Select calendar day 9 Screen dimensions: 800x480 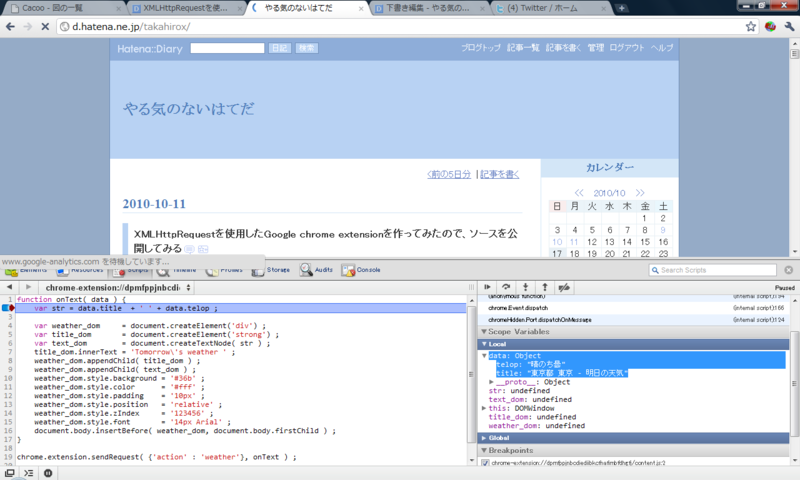click(x=663, y=230)
